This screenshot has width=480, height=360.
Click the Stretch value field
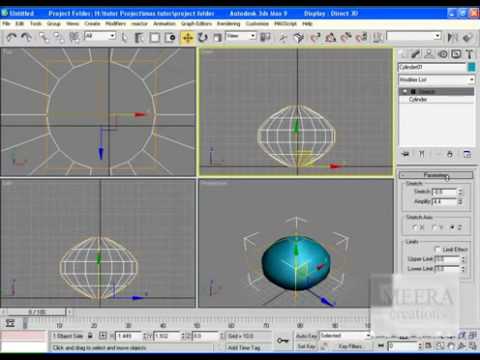tap(444, 192)
